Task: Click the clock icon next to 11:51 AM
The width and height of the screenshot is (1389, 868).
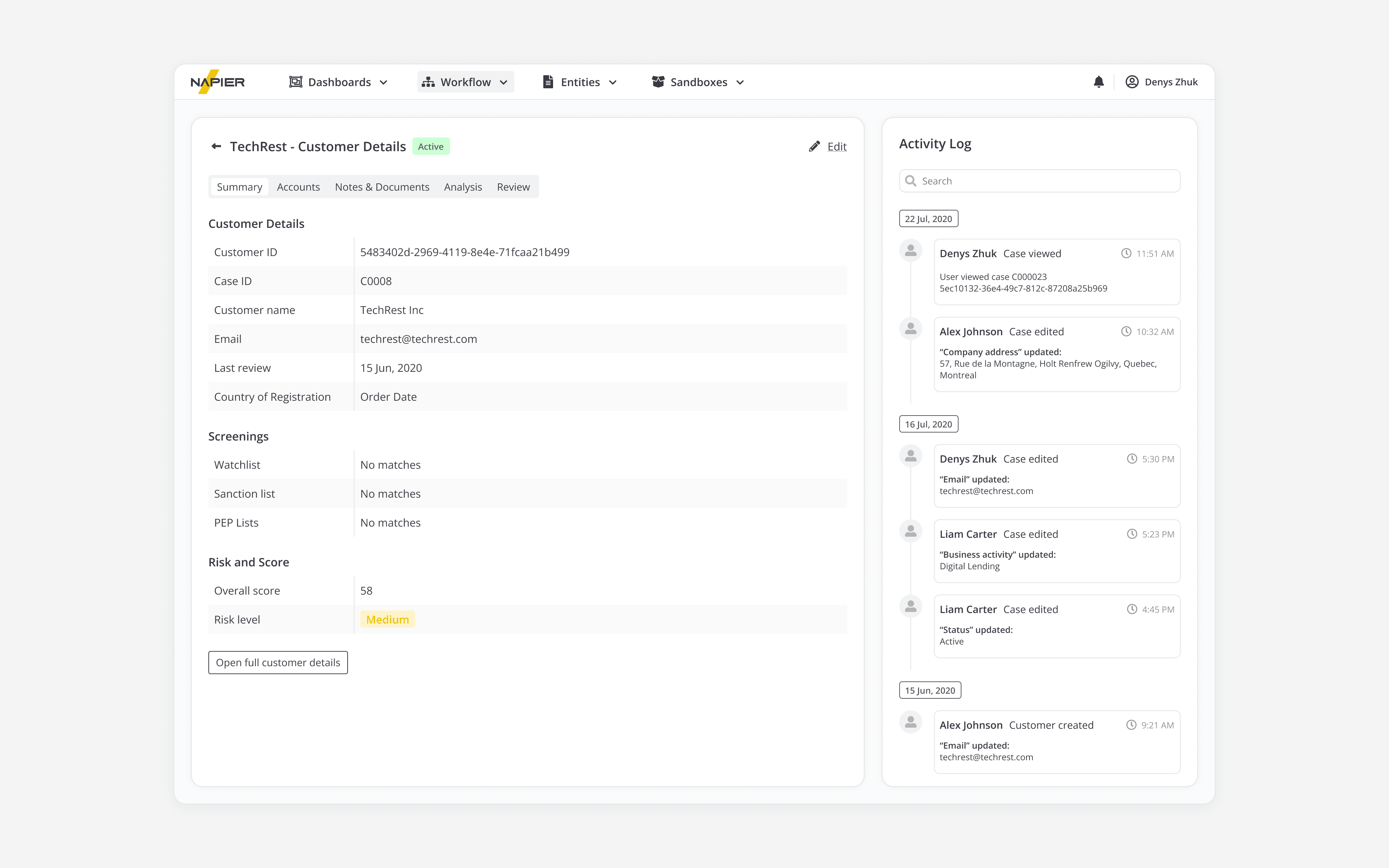Action: click(1126, 253)
